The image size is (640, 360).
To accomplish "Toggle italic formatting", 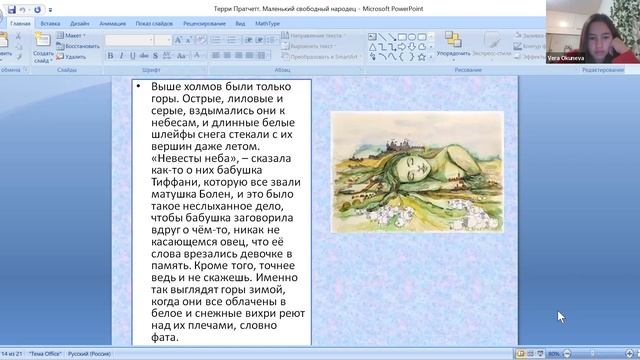I will (x=121, y=56).
